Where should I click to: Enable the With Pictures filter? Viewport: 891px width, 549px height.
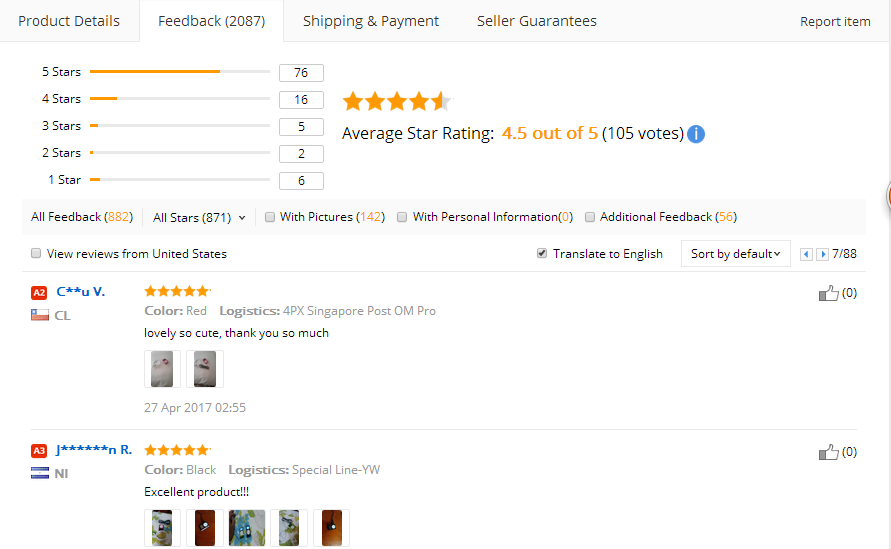[270, 217]
